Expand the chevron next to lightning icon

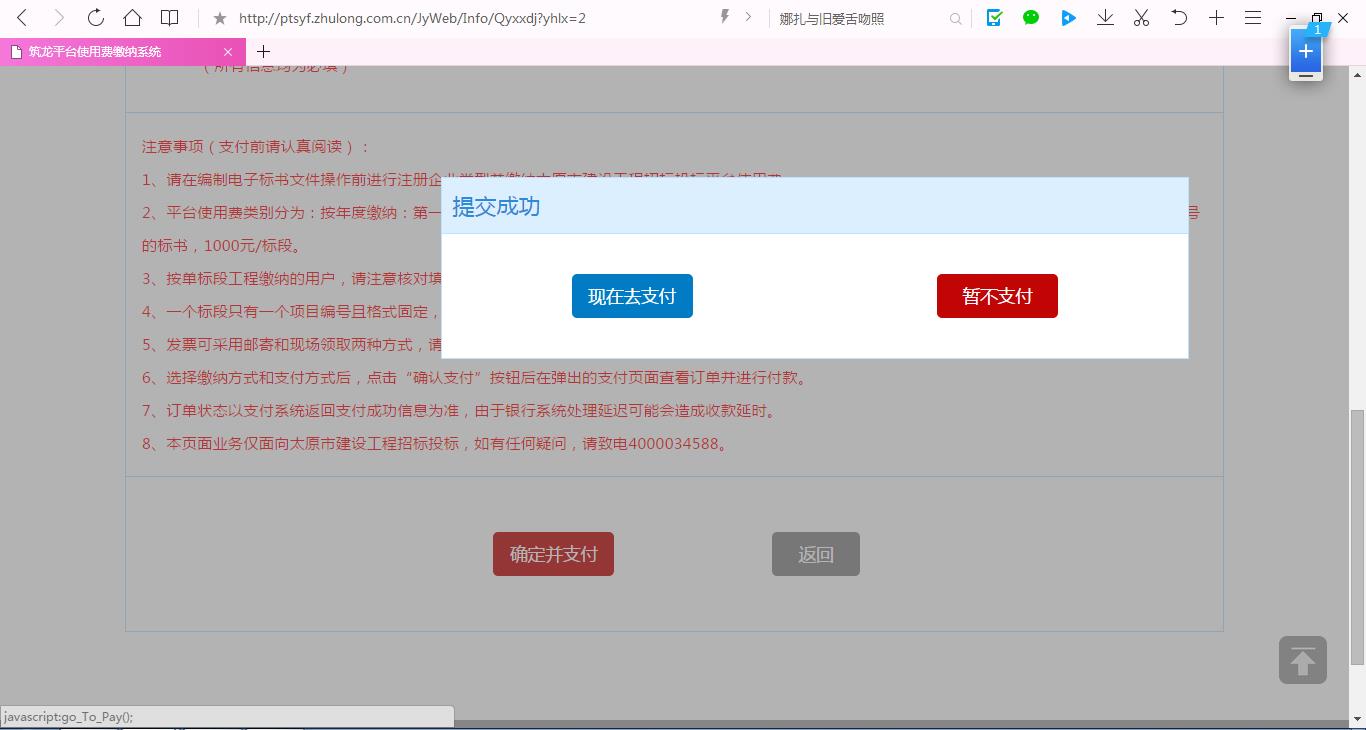pos(748,17)
